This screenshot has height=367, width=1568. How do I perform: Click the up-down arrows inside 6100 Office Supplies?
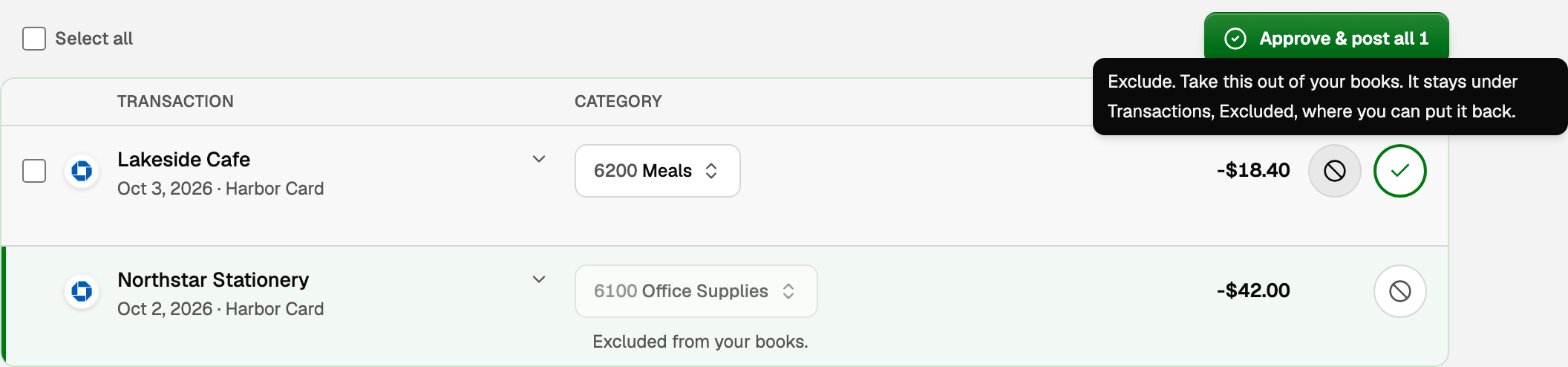[x=788, y=291]
